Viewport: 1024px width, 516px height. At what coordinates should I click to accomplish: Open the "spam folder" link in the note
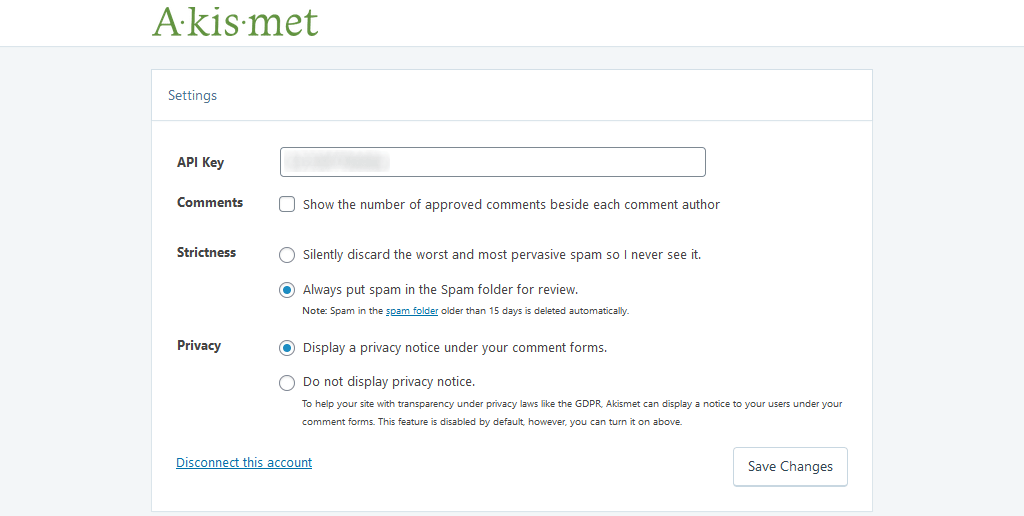(x=412, y=311)
